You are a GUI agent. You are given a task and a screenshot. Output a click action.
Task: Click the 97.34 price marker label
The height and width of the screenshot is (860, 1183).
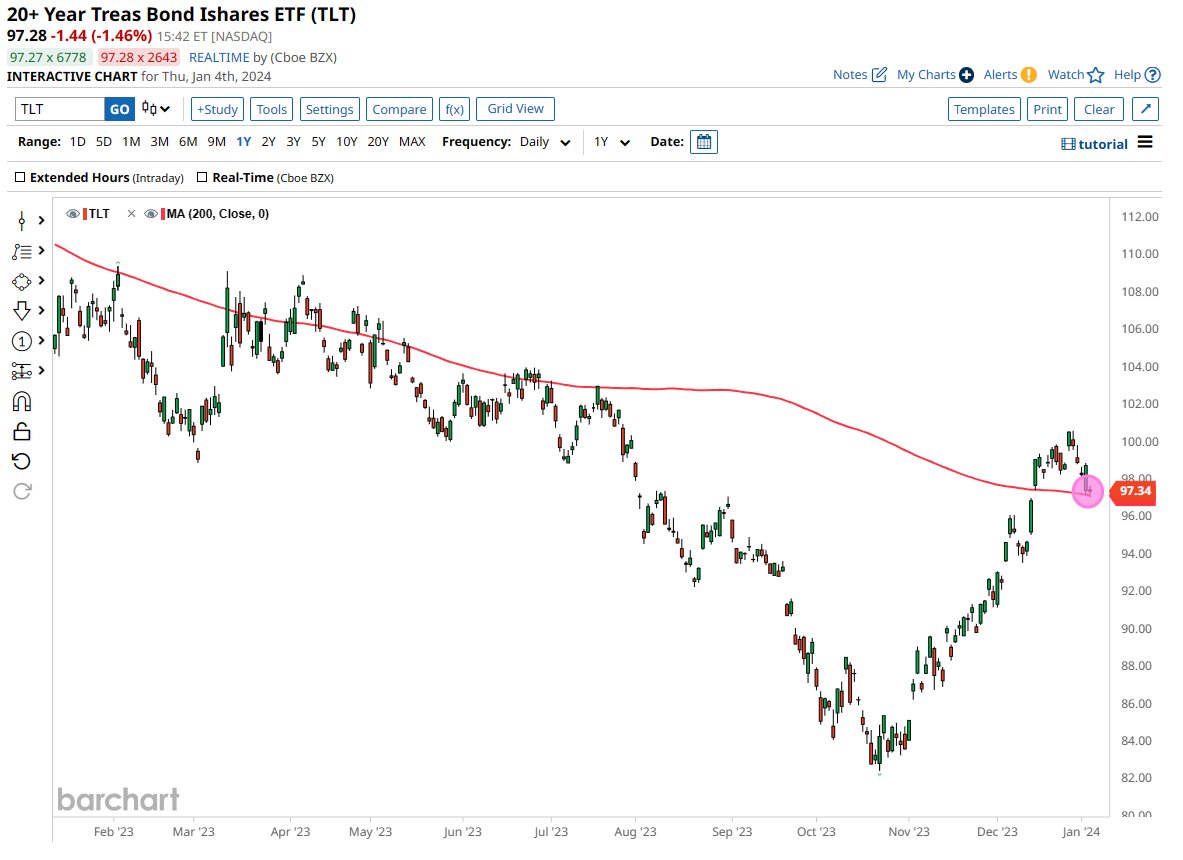pos(1133,491)
